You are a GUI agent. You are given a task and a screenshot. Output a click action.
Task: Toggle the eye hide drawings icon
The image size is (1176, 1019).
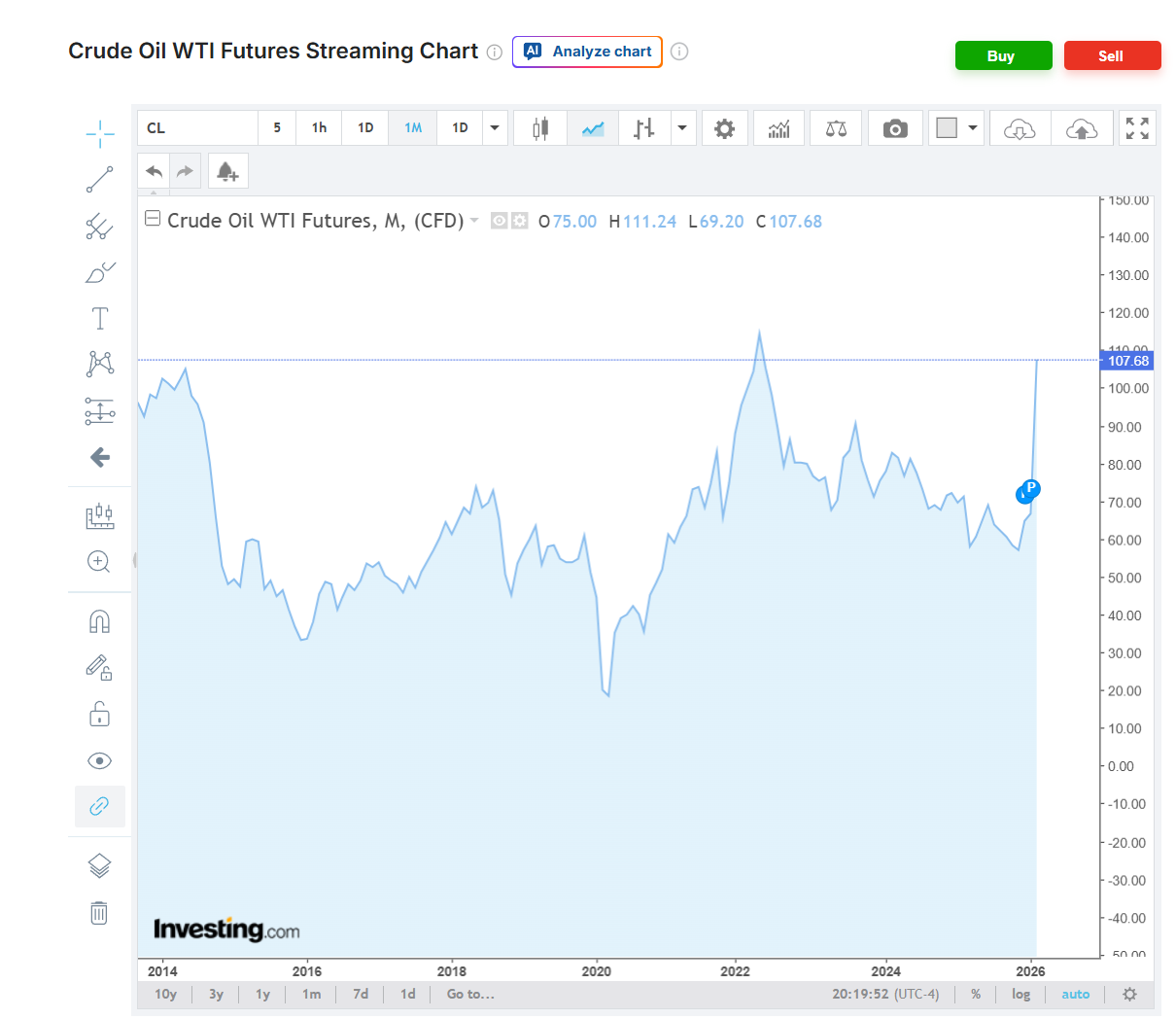[99, 760]
